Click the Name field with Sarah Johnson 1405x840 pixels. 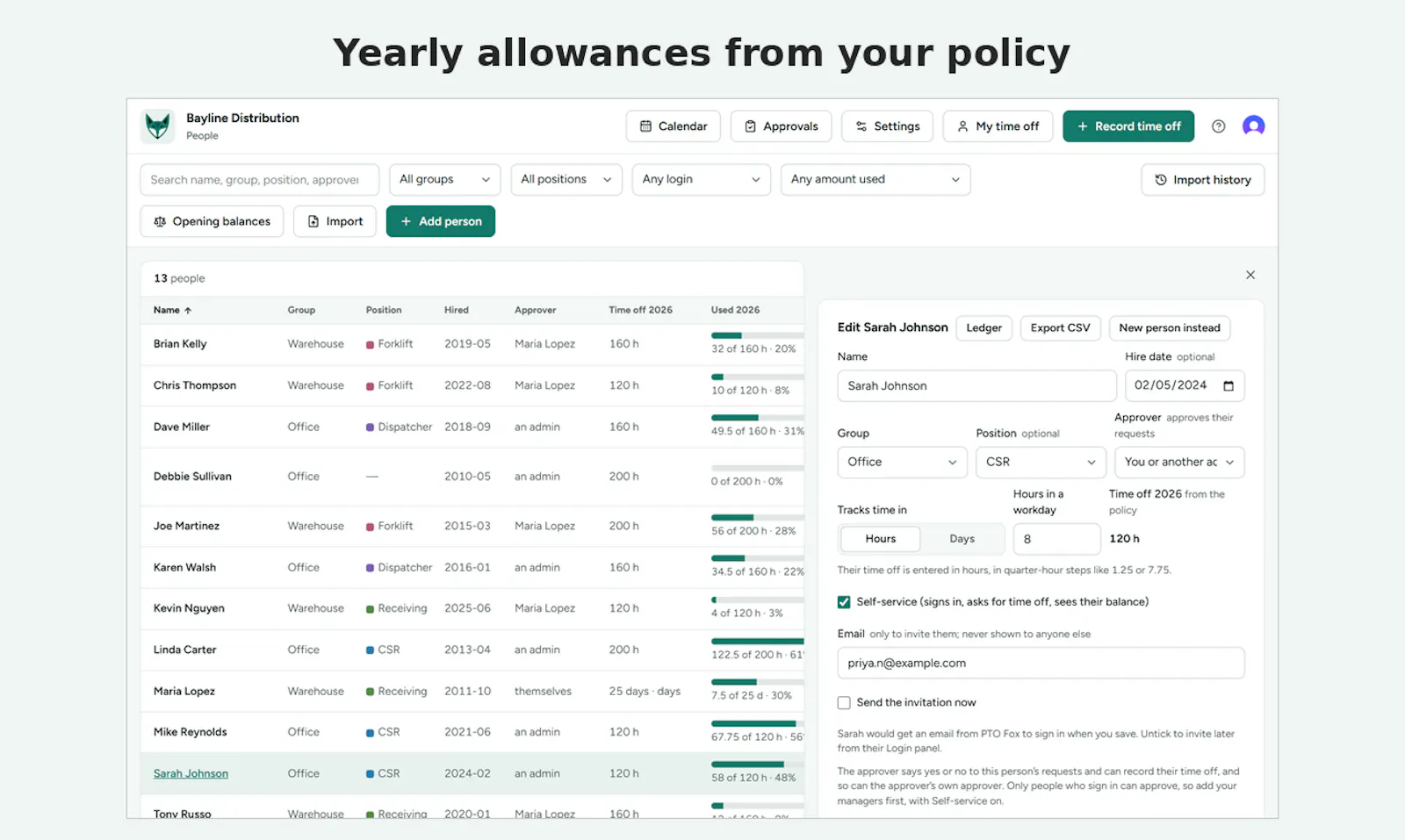pos(976,386)
